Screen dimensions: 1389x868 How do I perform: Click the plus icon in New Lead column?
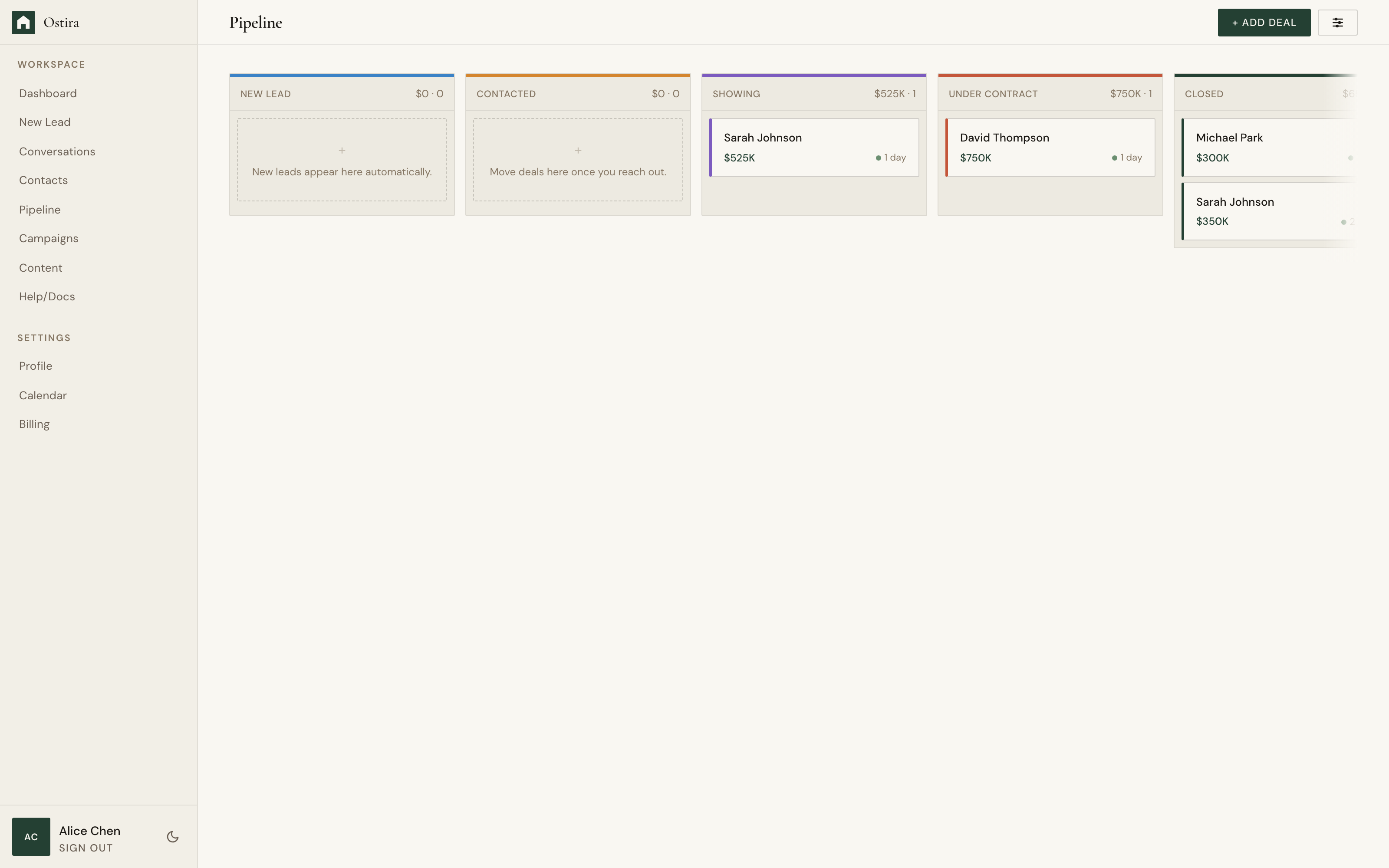(342, 150)
